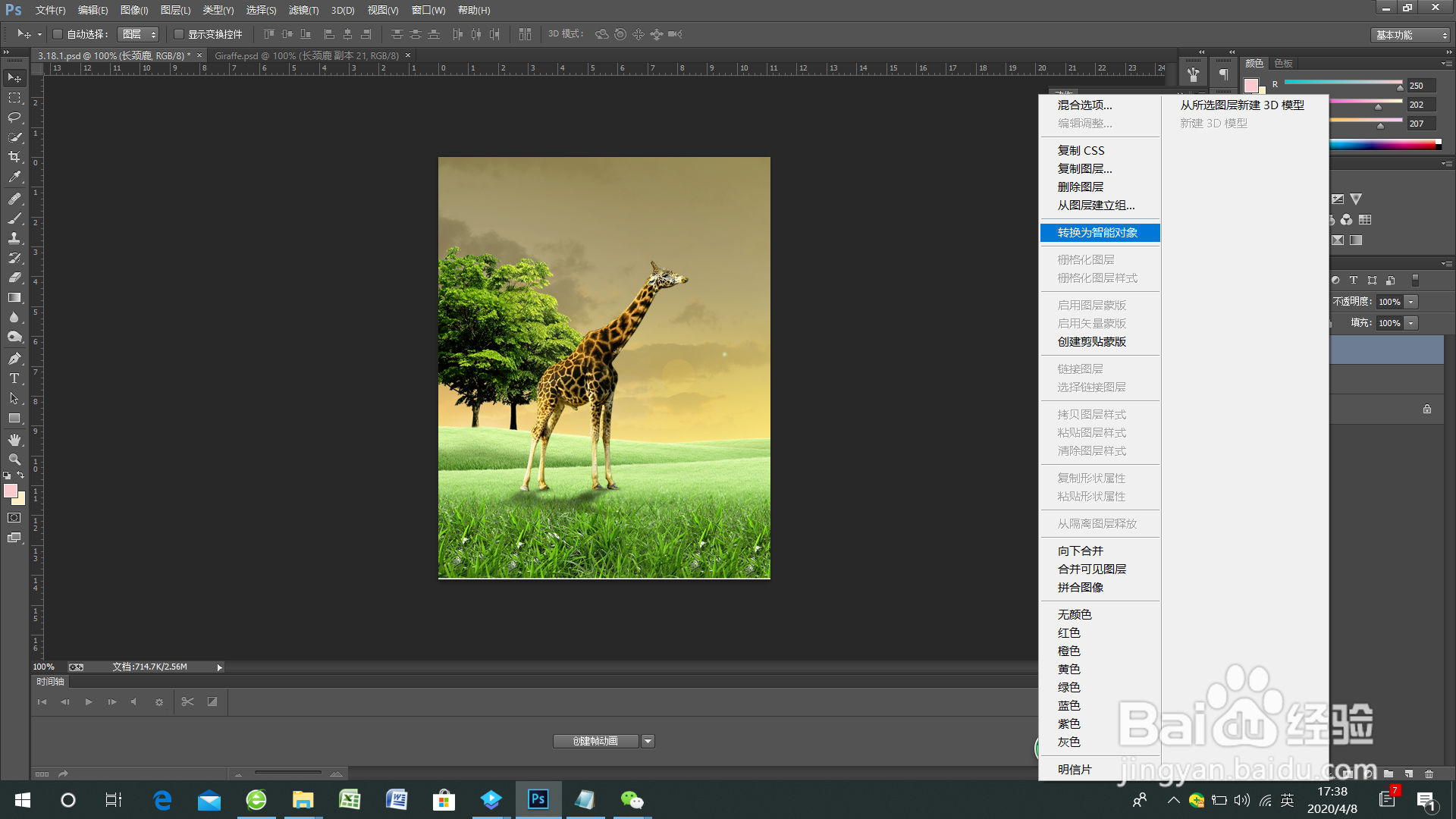The image size is (1456, 819).
Task: Open the 滤镜 menu
Action: pyautogui.click(x=303, y=10)
